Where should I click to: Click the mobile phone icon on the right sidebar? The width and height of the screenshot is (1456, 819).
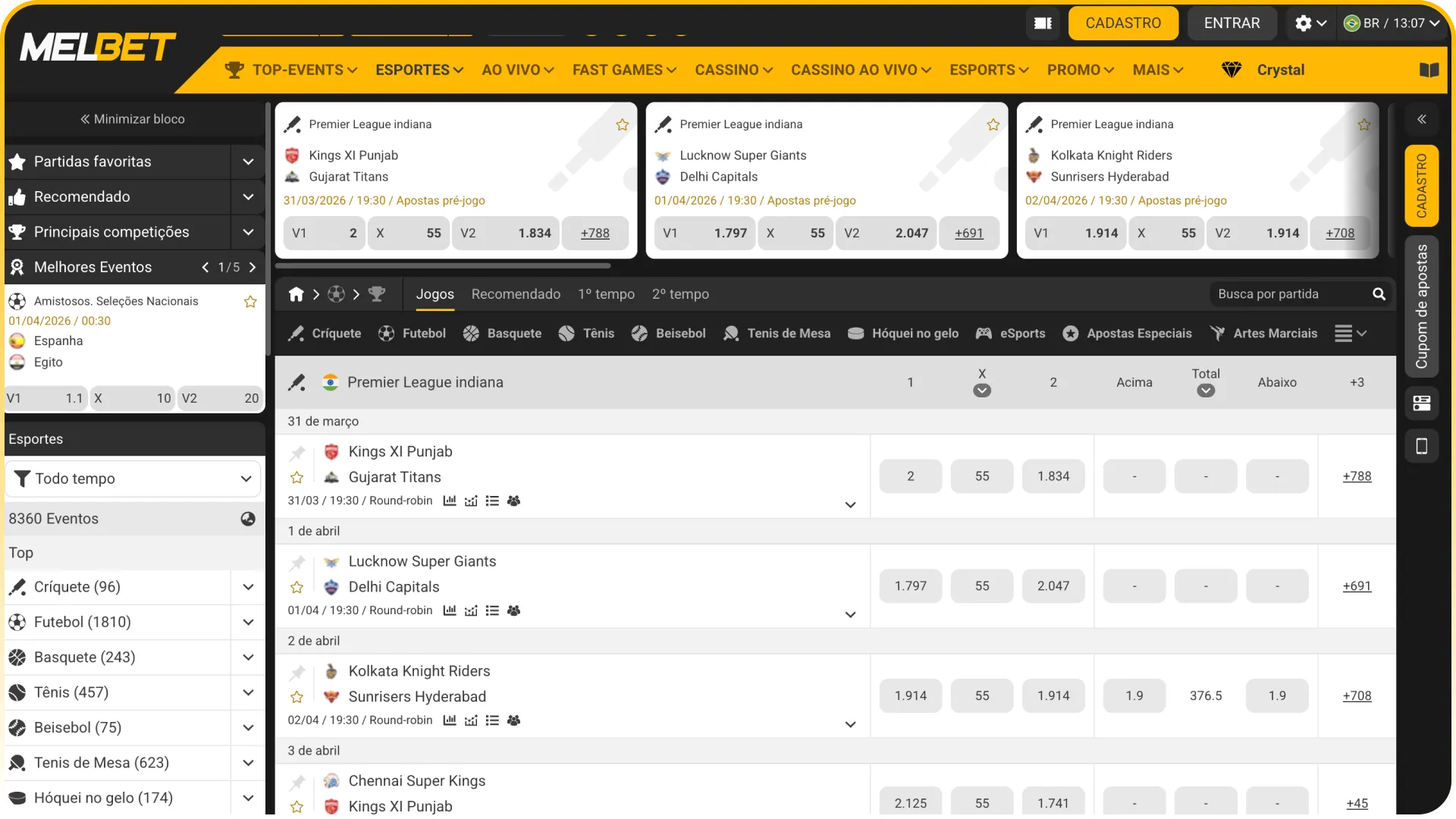[1422, 446]
